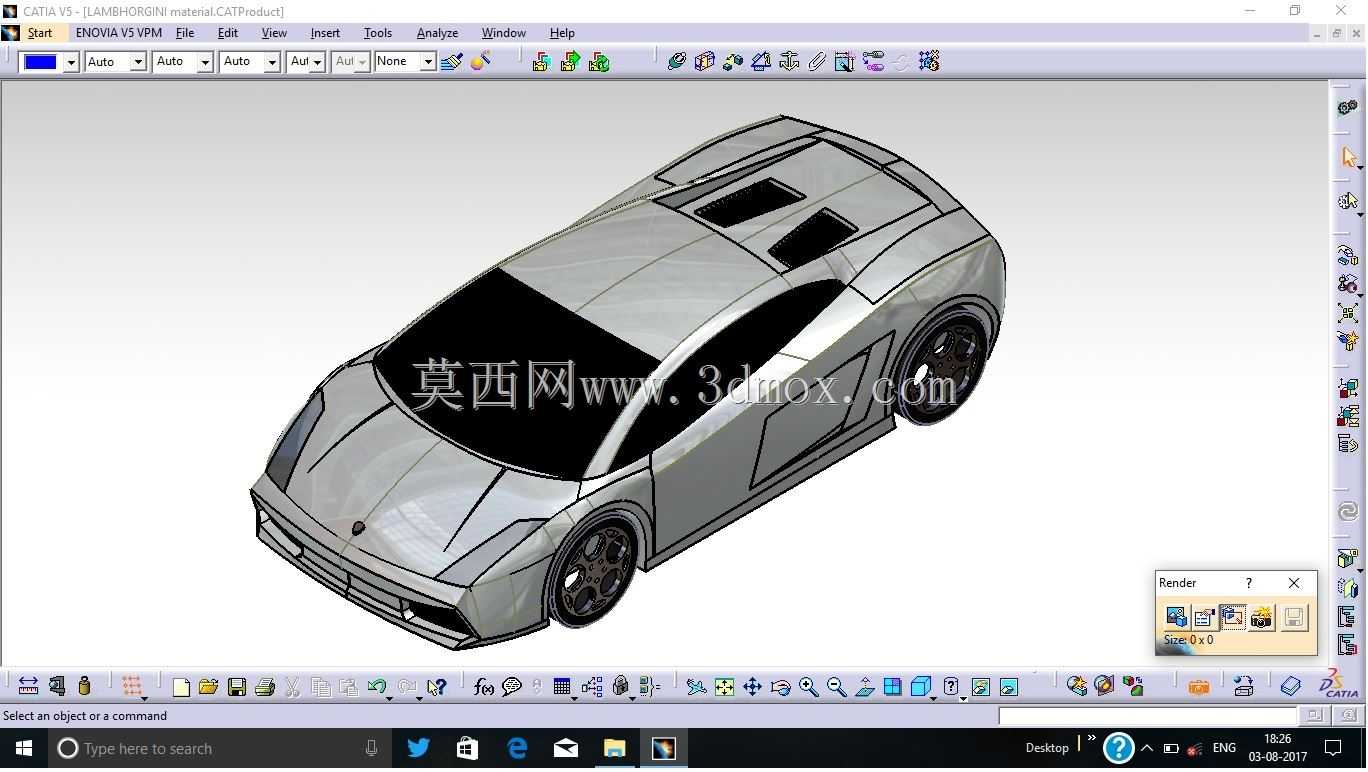Open Microsoft Edge from the taskbar

(517, 748)
